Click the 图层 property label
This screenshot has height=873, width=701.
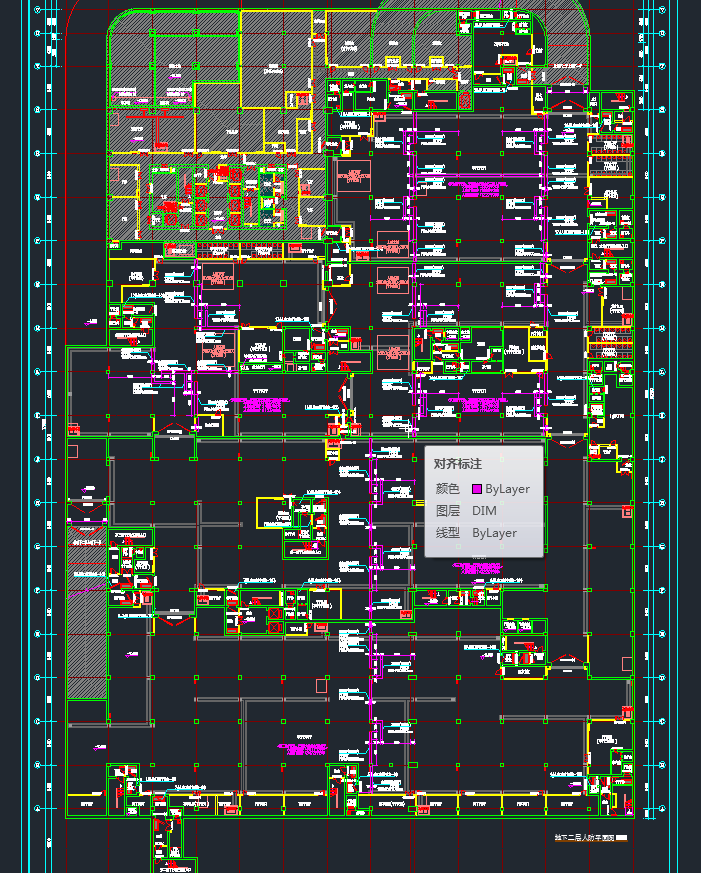447,511
